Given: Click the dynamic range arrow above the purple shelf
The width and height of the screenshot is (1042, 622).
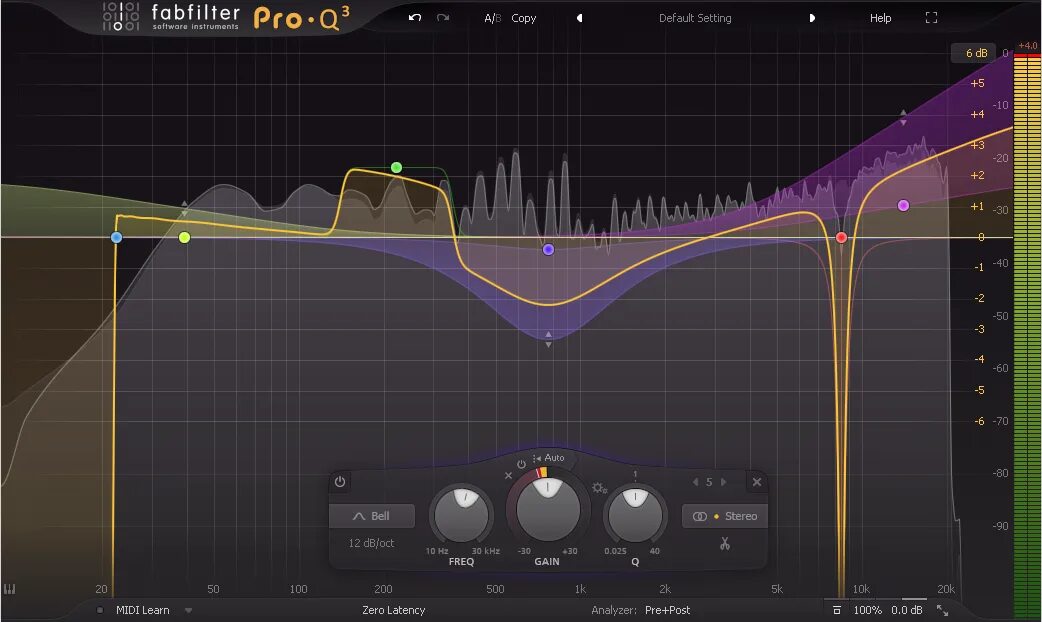Looking at the screenshot, I should [x=903, y=118].
